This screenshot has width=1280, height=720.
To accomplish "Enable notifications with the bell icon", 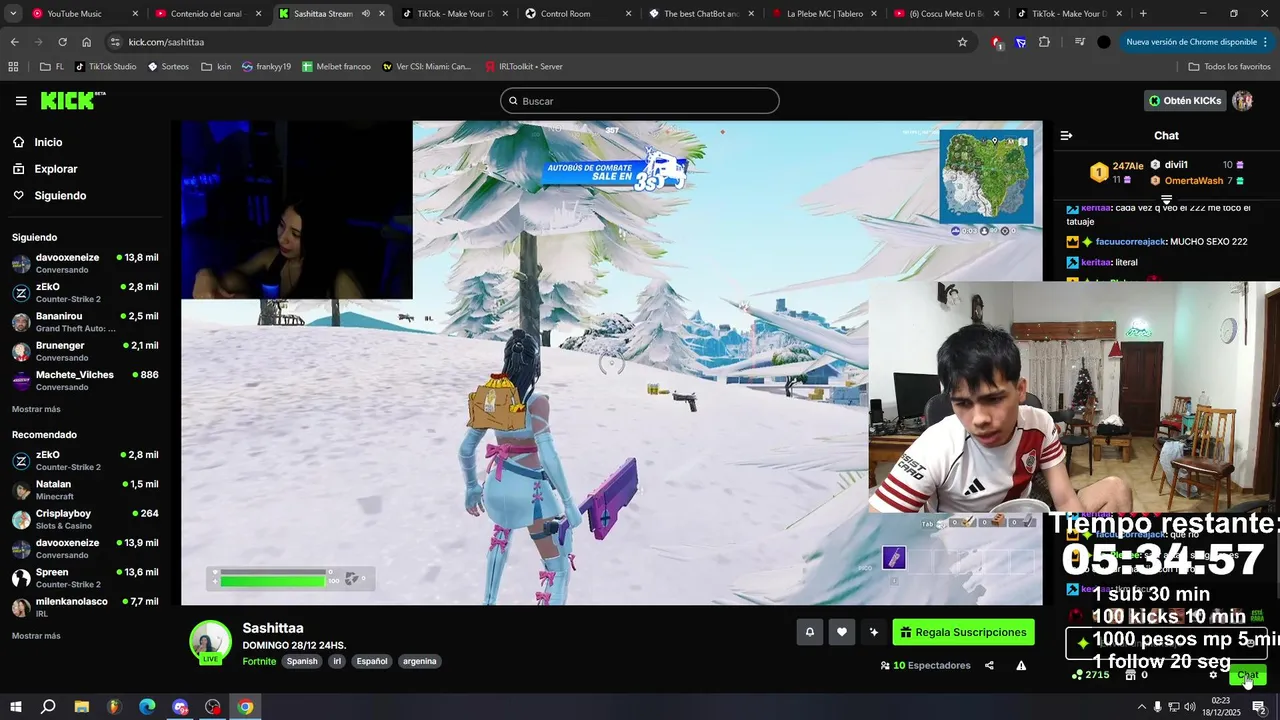I will (x=810, y=632).
